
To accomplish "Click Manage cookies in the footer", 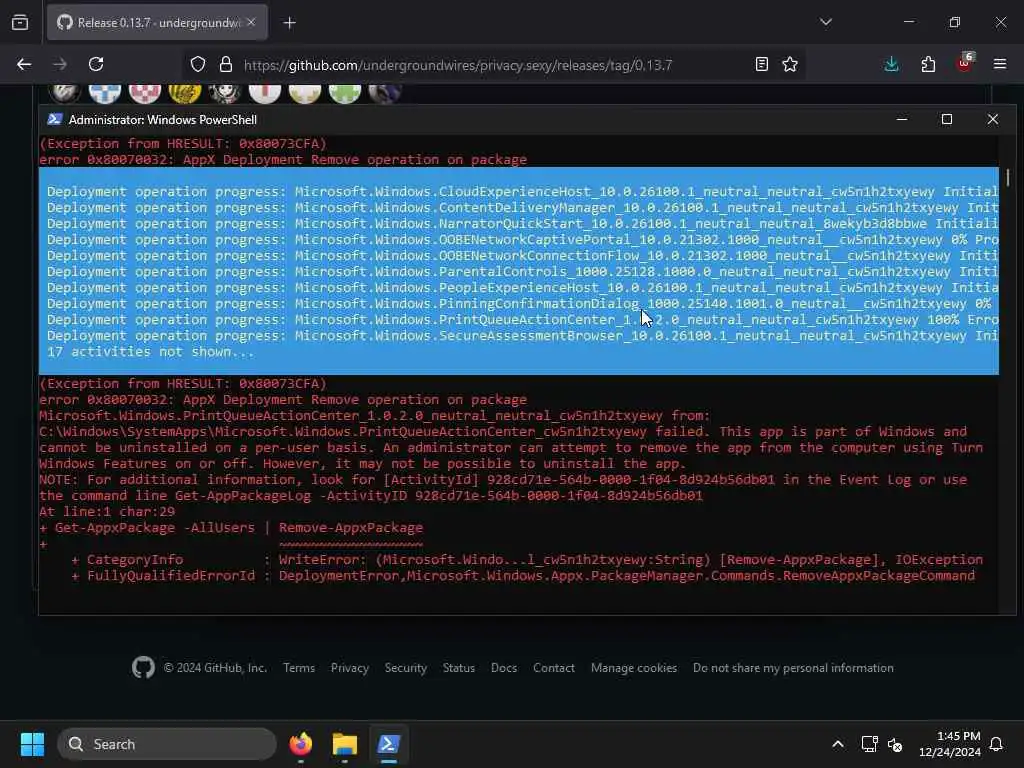I will 633,667.
